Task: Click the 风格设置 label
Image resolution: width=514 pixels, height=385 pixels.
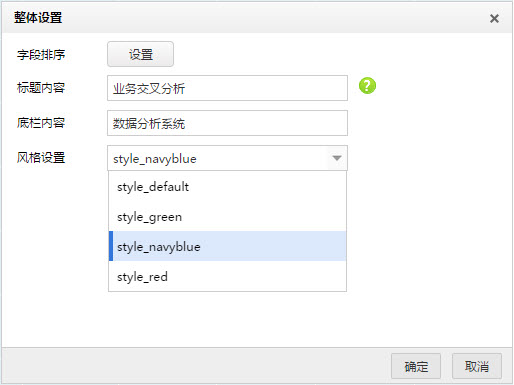Action: pyautogui.click(x=41, y=157)
